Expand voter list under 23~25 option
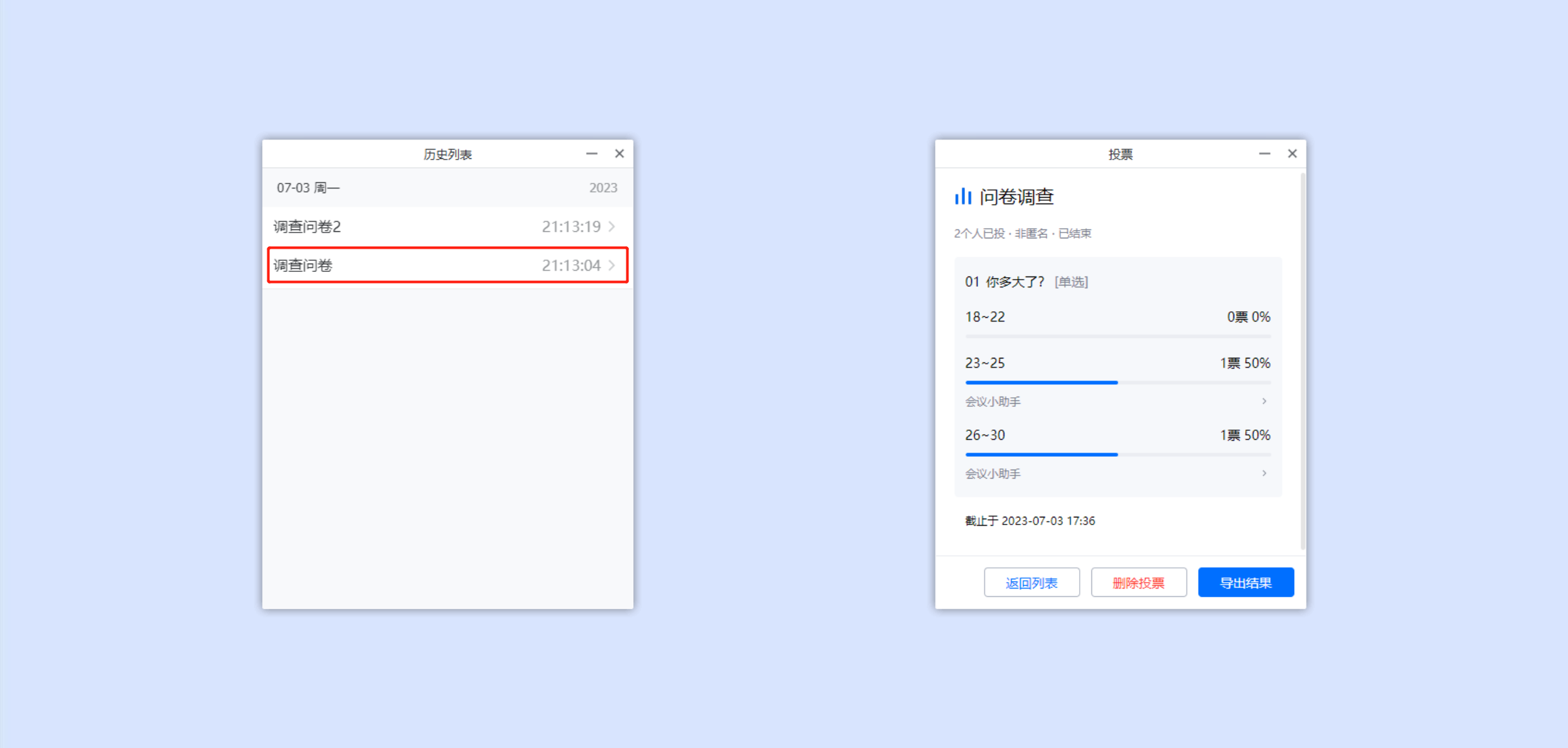Image resolution: width=1568 pixels, height=748 pixels. pos(1264,401)
